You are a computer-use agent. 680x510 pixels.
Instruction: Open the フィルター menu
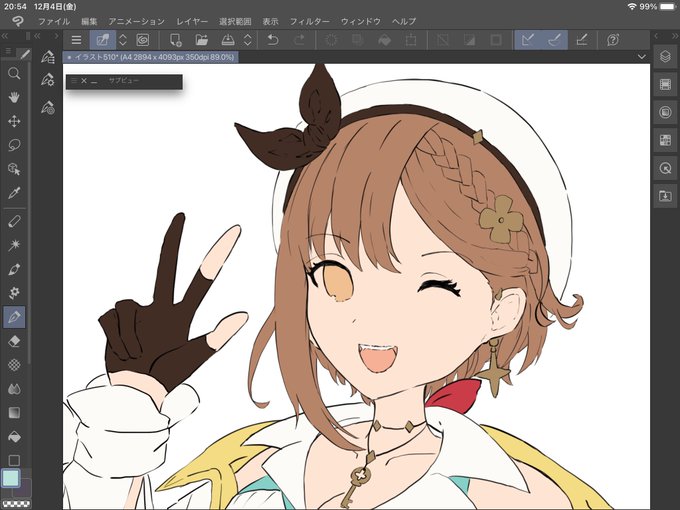pos(310,21)
